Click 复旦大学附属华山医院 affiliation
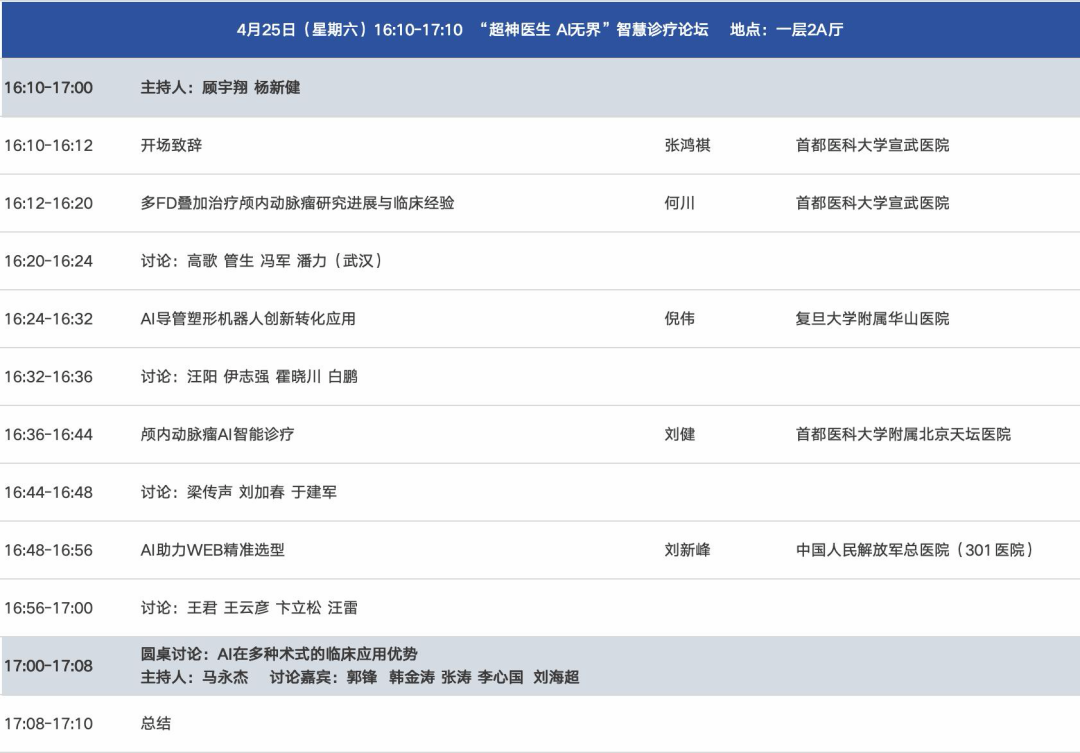The image size is (1080, 753). point(872,319)
